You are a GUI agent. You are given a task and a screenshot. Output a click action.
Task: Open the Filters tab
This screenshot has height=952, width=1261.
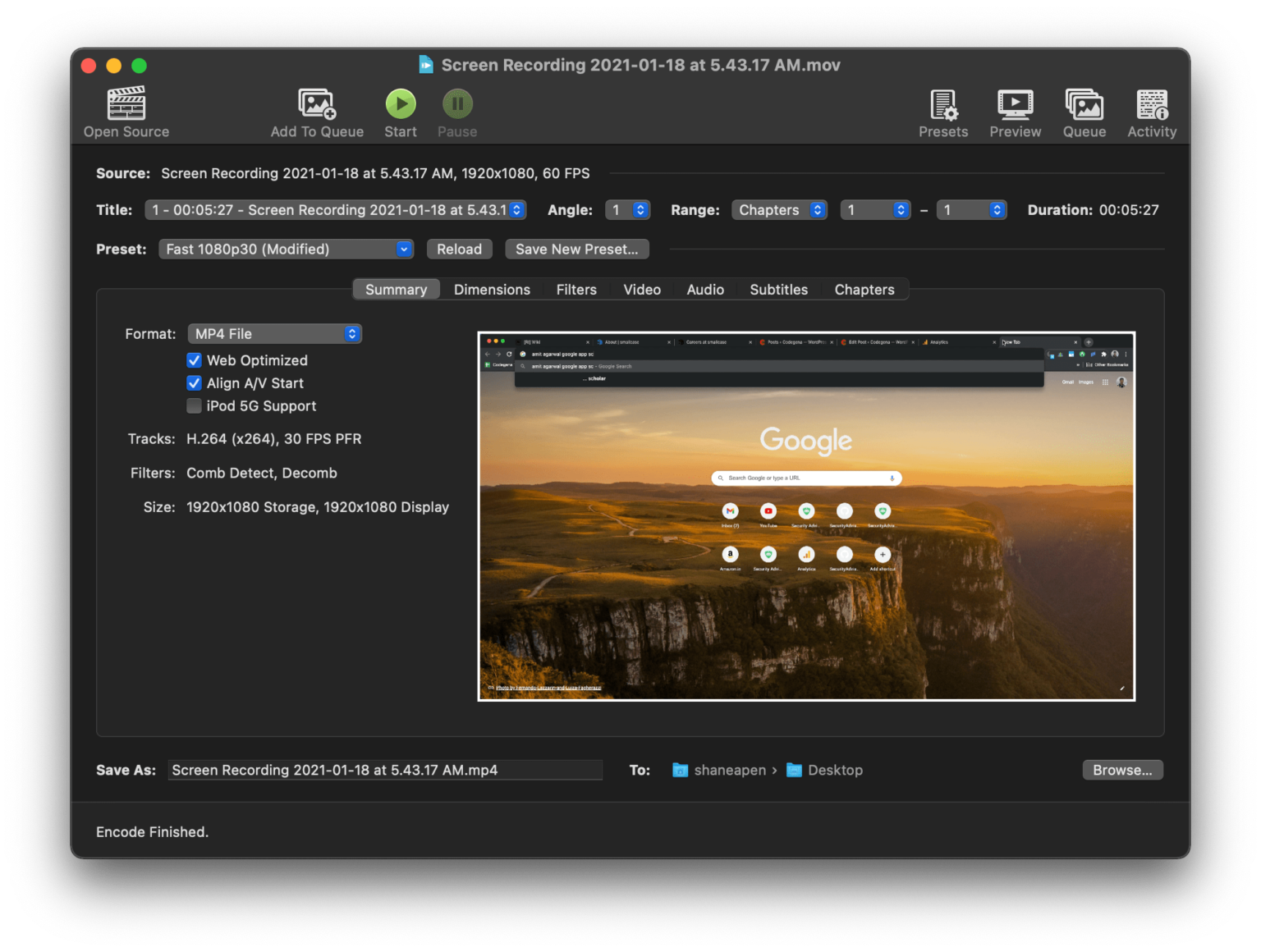coord(576,290)
